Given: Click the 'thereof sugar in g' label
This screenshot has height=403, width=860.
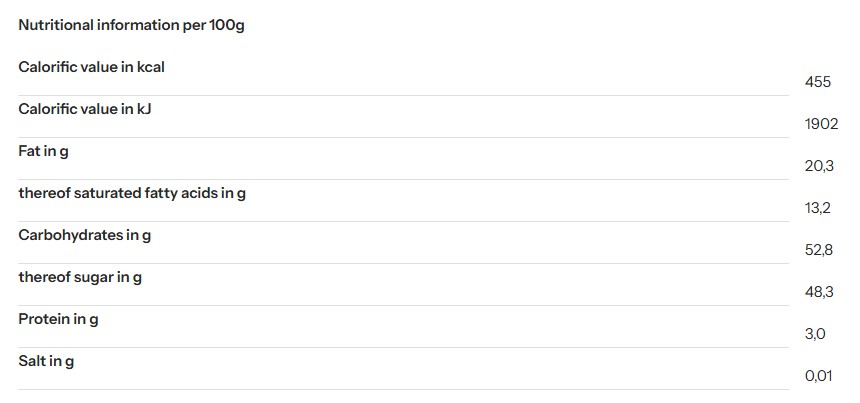Looking at the screenshot, I should pyautogui.click(x=80, y=277).
